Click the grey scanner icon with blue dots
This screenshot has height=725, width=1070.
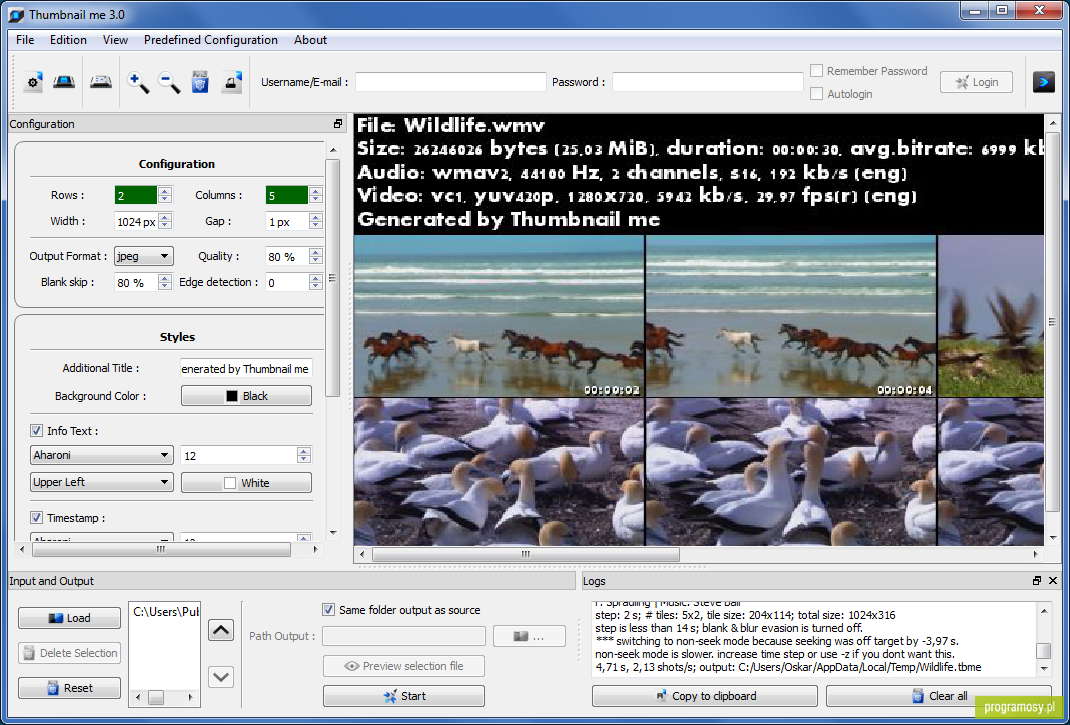101,83
